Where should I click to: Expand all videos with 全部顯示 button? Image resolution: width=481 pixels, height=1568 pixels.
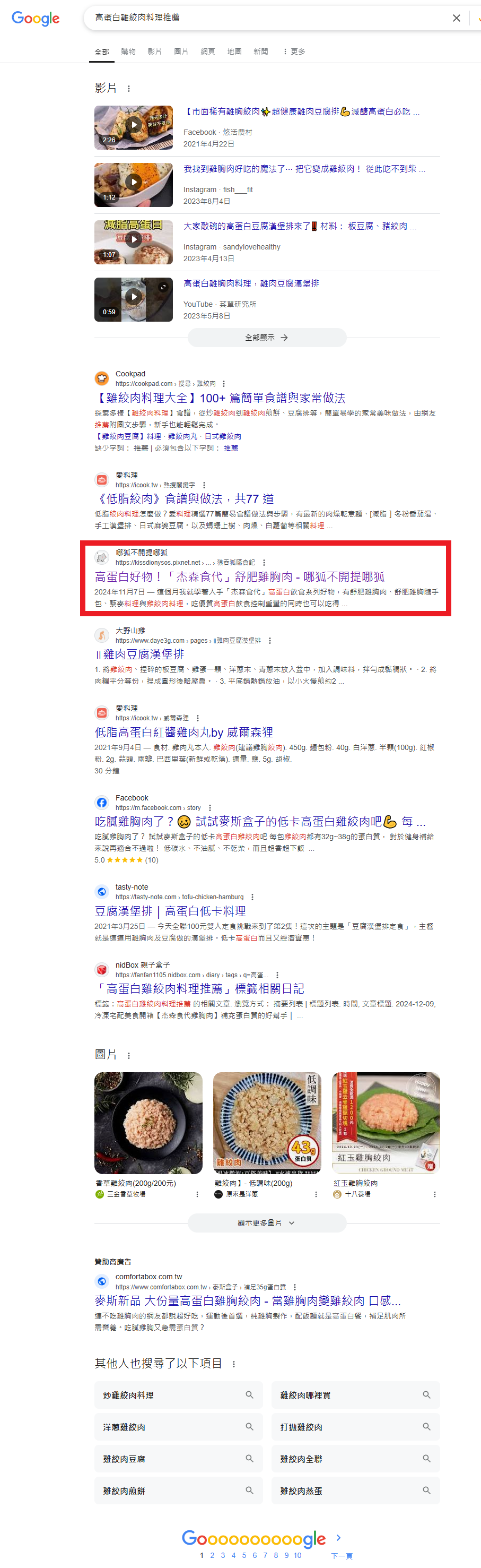[267, 337]
